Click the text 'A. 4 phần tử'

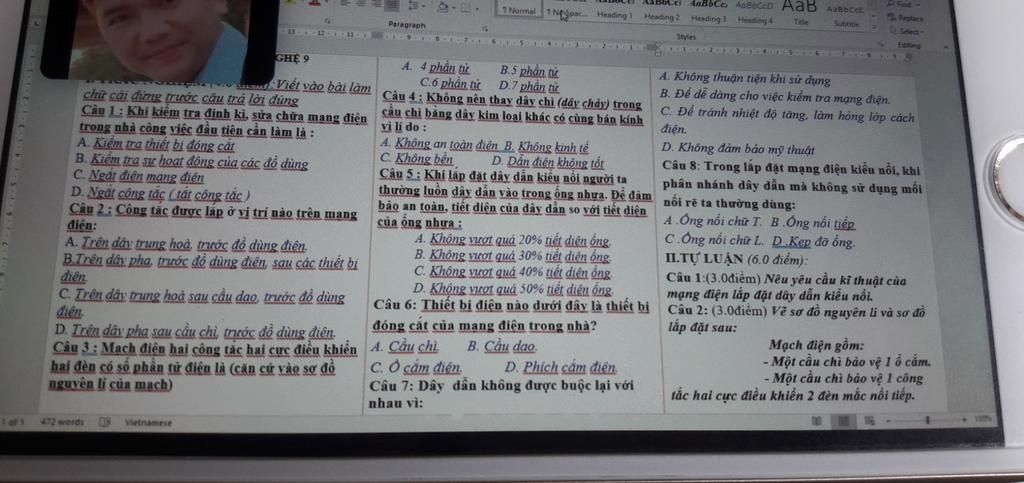point(436,67)
